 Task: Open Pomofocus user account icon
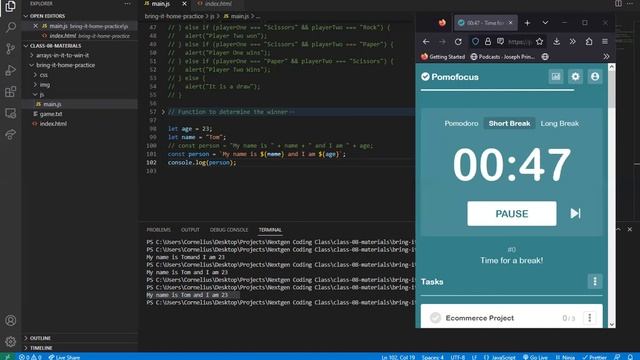pyautogui.click(x=595, y=76)
